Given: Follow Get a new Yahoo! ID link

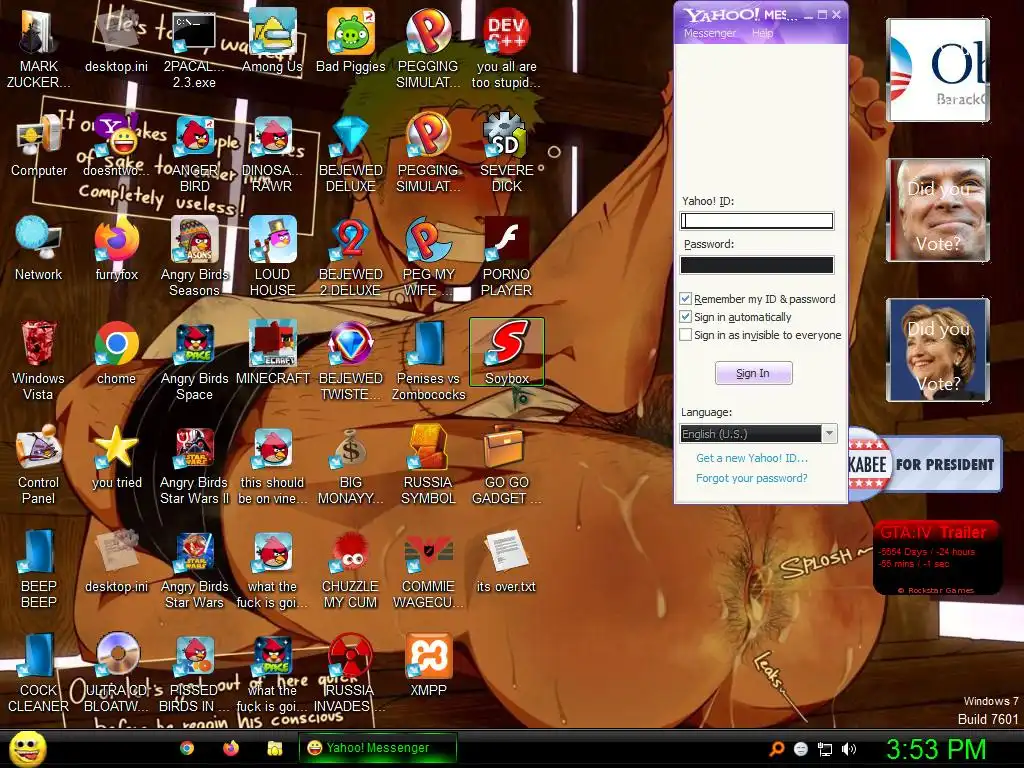Looking at the screenshot, I should point(752,458).
